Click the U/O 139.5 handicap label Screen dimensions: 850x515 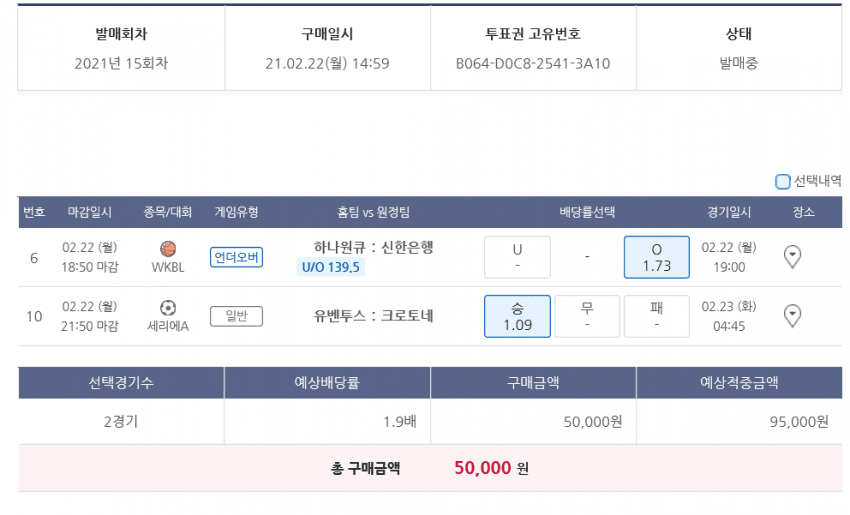pyautogui.click(x=331, y=267)
